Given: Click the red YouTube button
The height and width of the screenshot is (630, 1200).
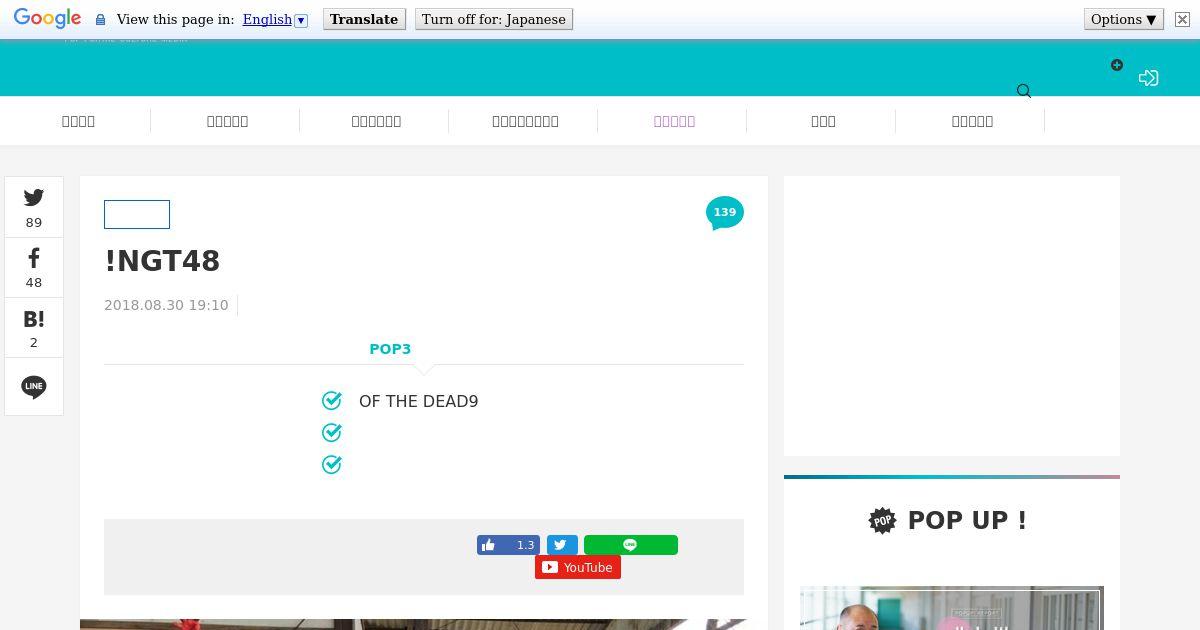Looking at the screenshot, I should 578,567.
